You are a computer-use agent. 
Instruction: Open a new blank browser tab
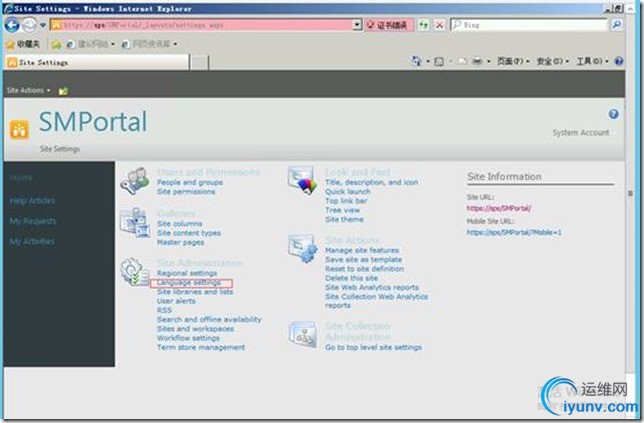tap(200, 62)
